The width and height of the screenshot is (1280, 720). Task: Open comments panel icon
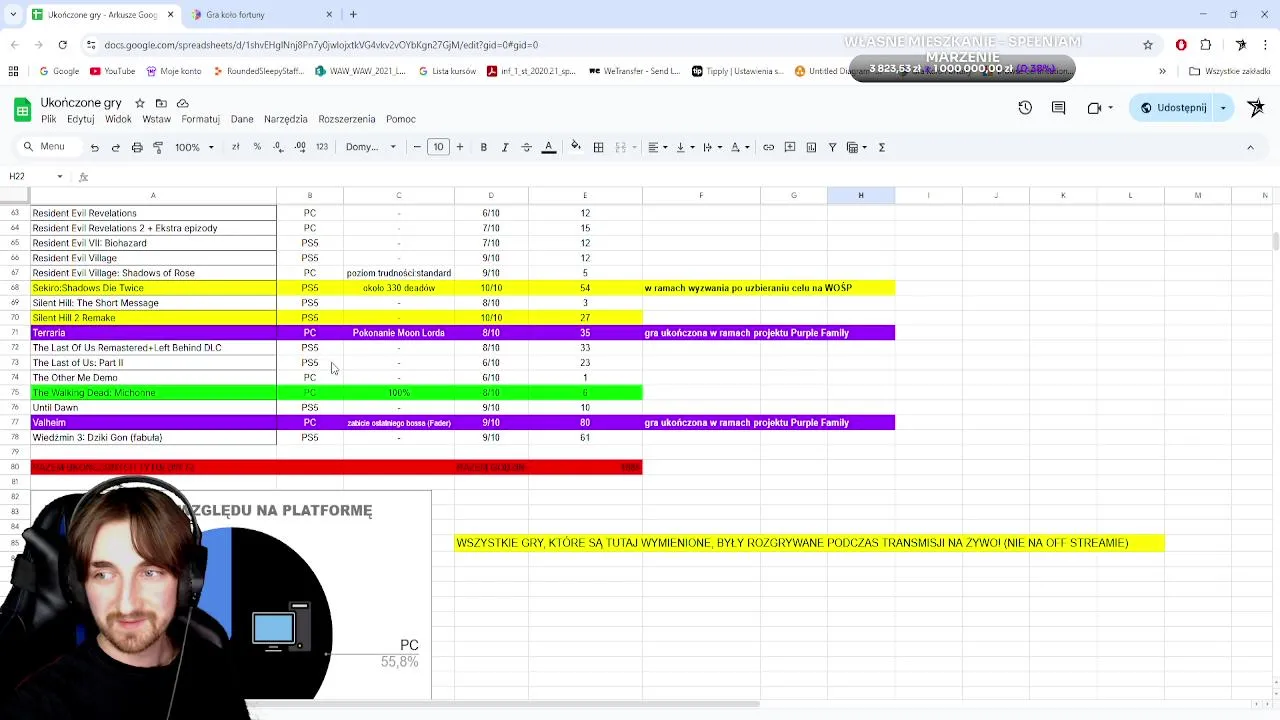(x=1058, y=107)
